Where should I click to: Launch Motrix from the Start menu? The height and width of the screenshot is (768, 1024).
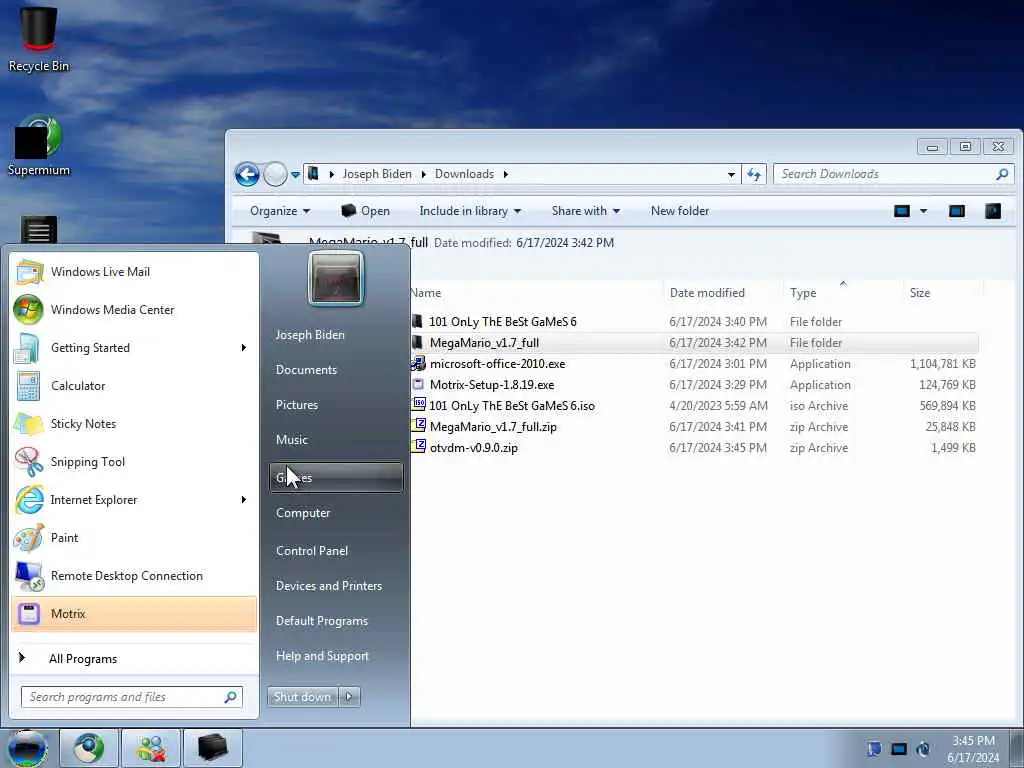[x=135, y=614]
